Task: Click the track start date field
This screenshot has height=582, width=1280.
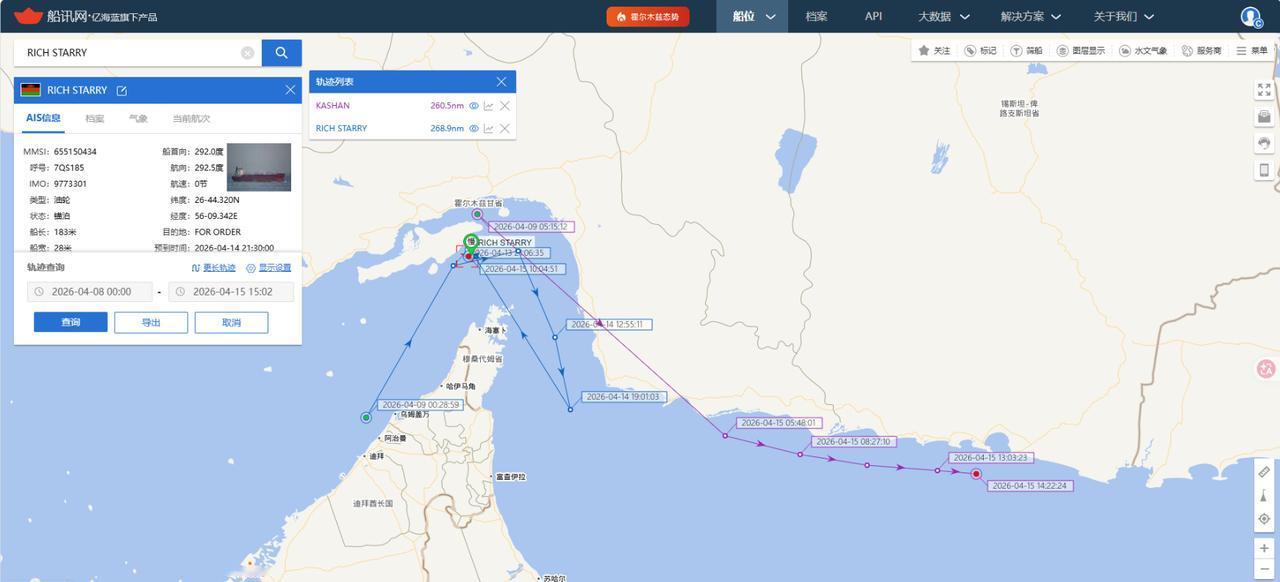Action: pos(89,292)
